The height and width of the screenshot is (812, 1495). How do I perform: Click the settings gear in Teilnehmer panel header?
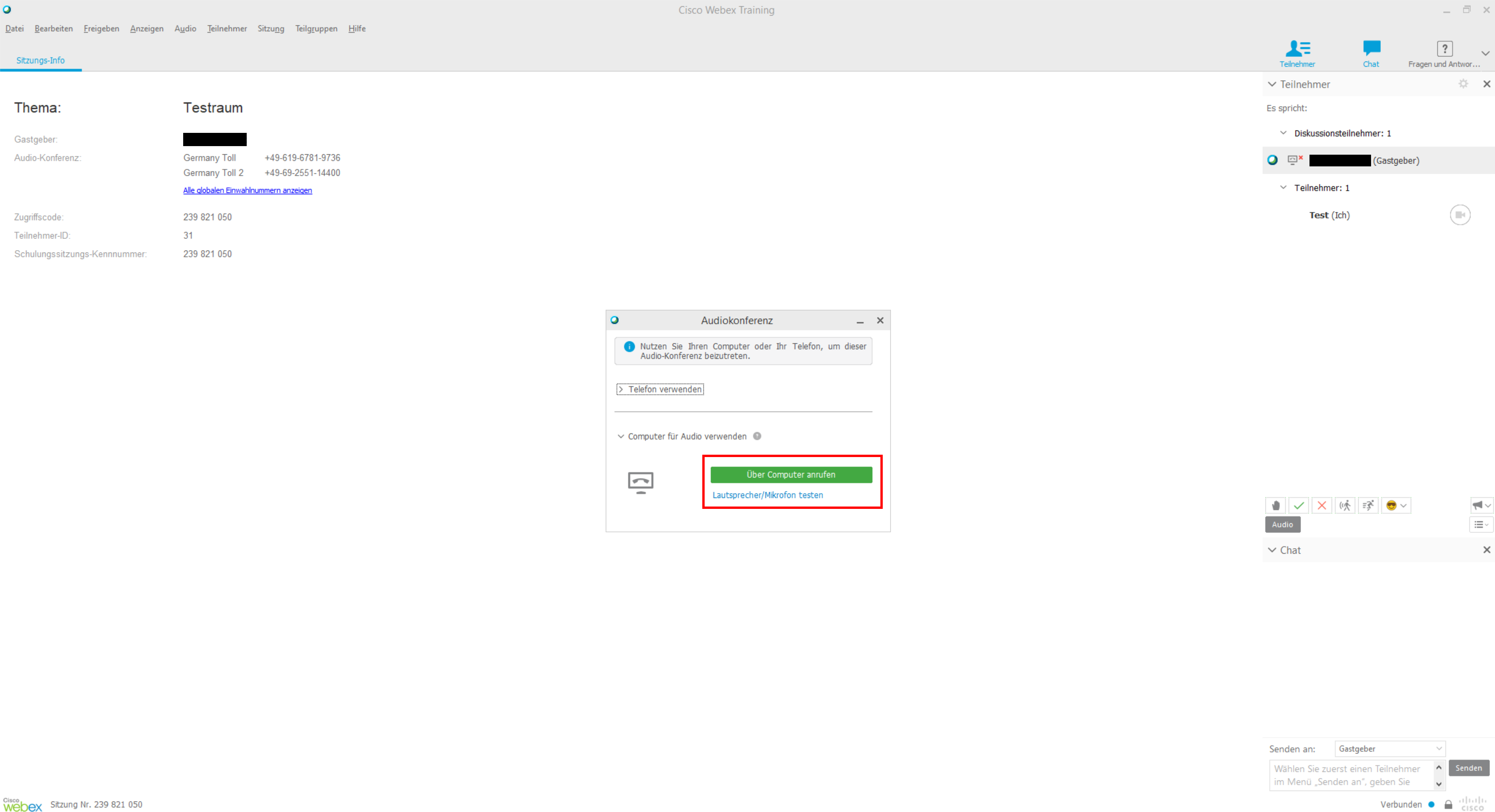1463,84
